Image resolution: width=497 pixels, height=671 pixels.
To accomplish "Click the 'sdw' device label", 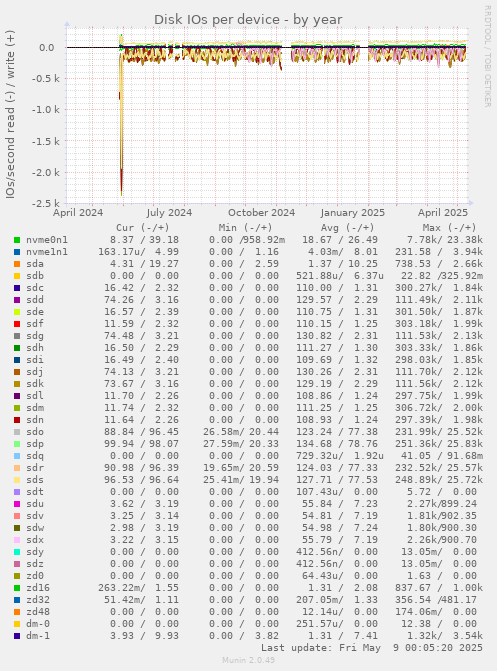I will click(35, 528).
